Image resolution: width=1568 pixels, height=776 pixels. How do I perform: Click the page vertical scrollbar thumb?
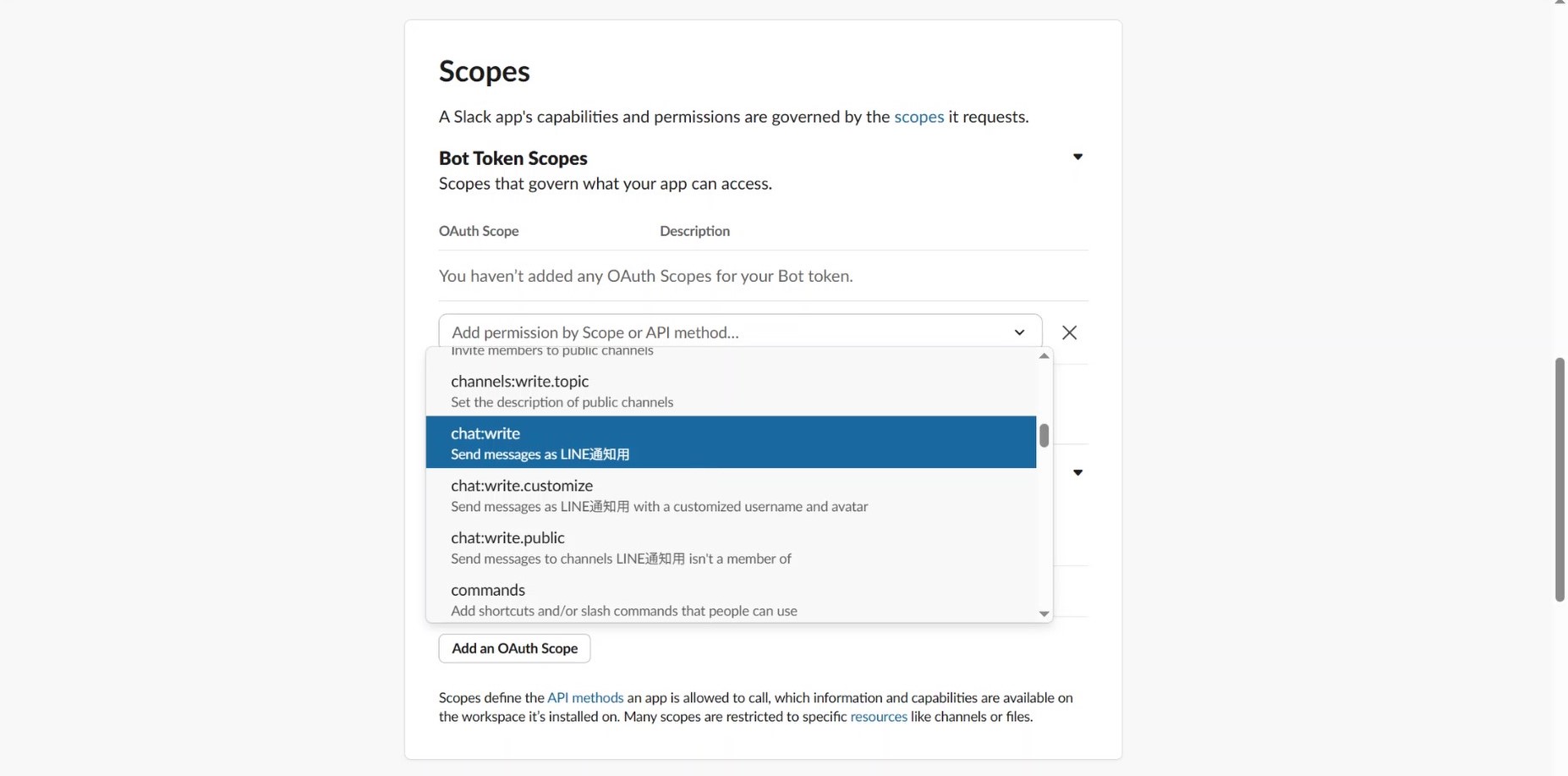coord(1560,479)
